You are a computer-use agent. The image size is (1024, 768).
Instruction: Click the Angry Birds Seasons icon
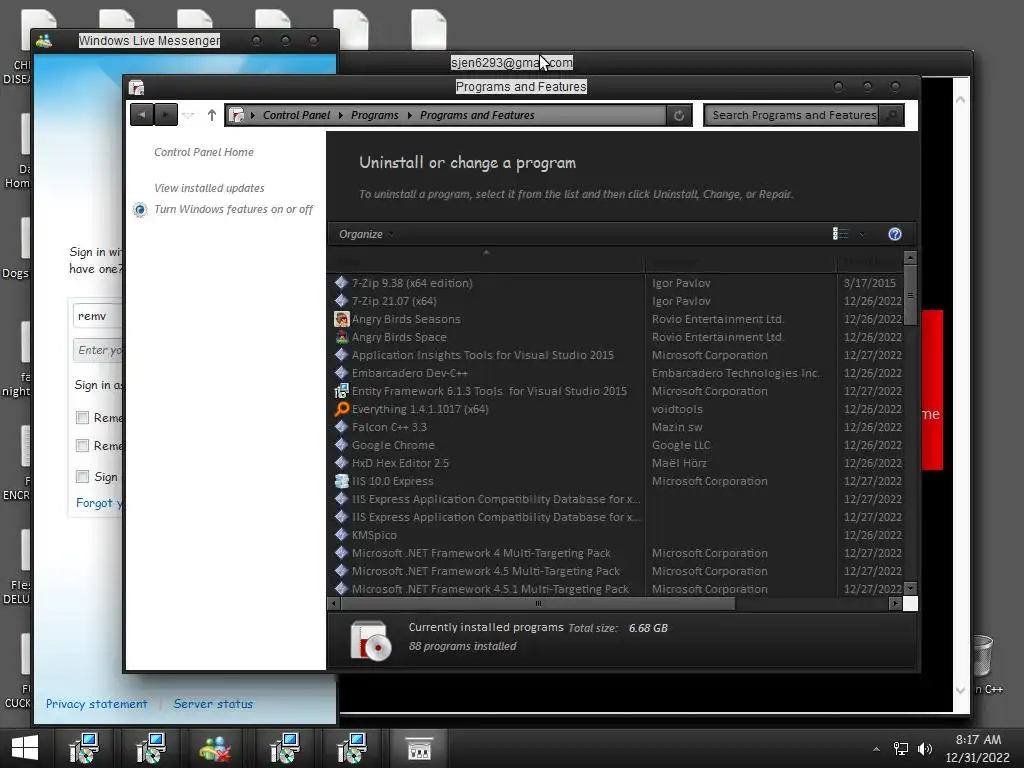pyautogui.click(x=342, y=319)
